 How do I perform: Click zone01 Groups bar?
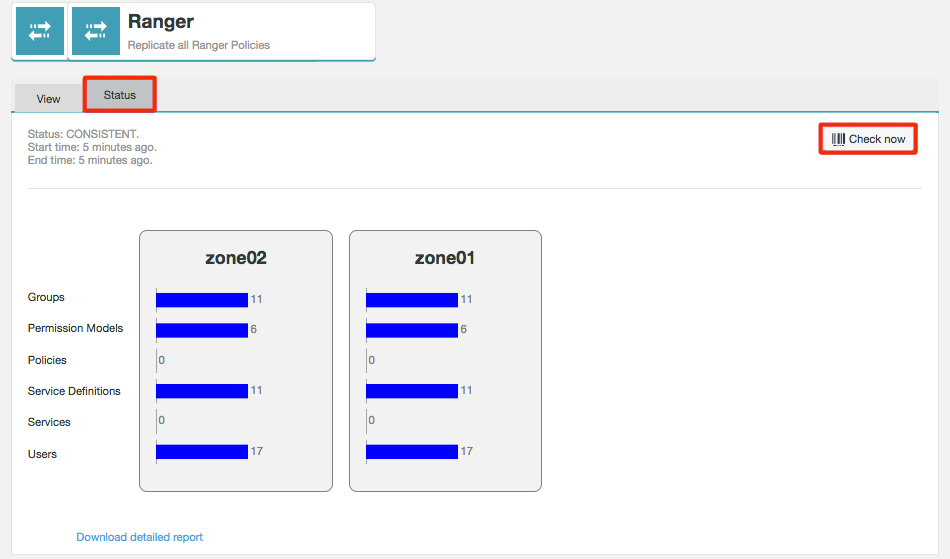pos(412,300)
